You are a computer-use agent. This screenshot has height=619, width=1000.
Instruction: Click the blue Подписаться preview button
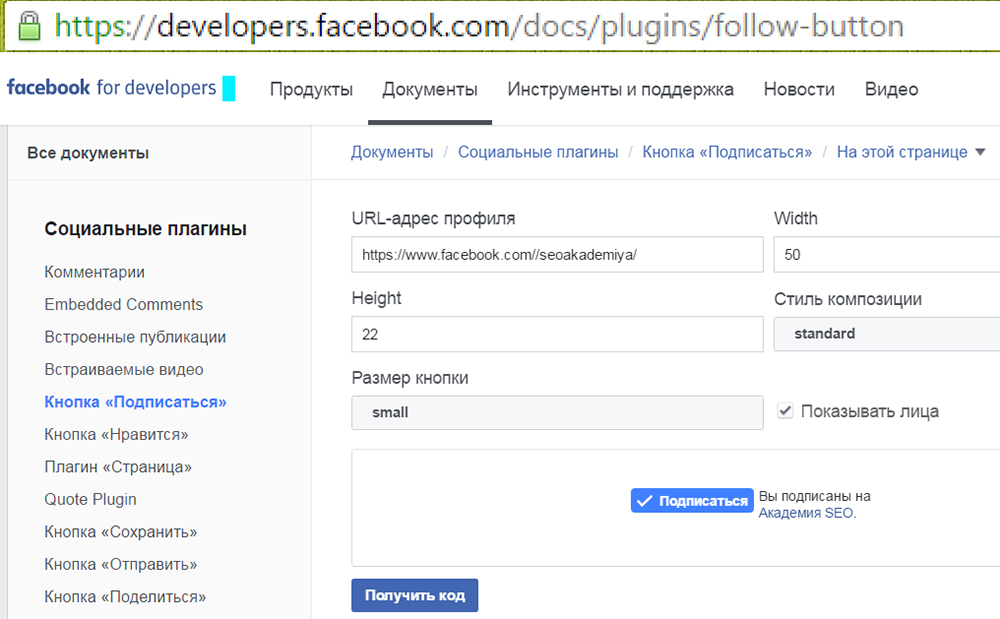[x=692, y=500]
